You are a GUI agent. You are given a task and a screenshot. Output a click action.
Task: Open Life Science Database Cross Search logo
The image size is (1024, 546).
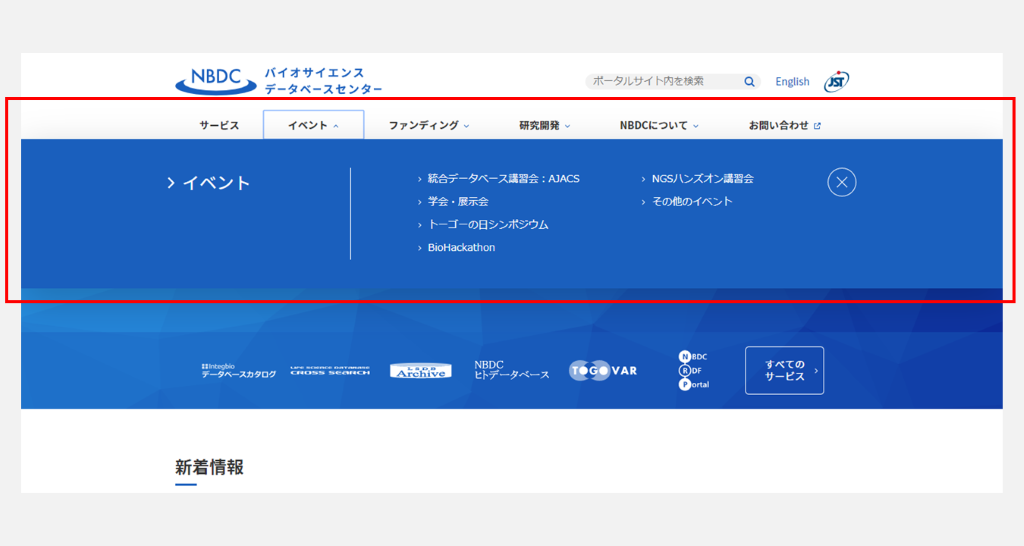point(330,371)
